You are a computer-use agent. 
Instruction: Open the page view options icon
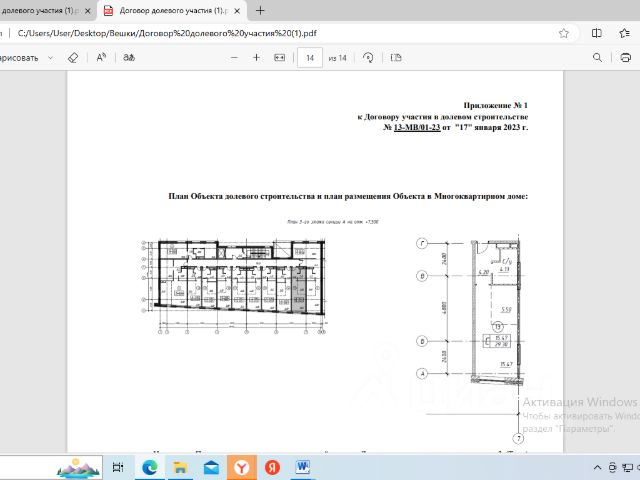(x=396, y=58)
